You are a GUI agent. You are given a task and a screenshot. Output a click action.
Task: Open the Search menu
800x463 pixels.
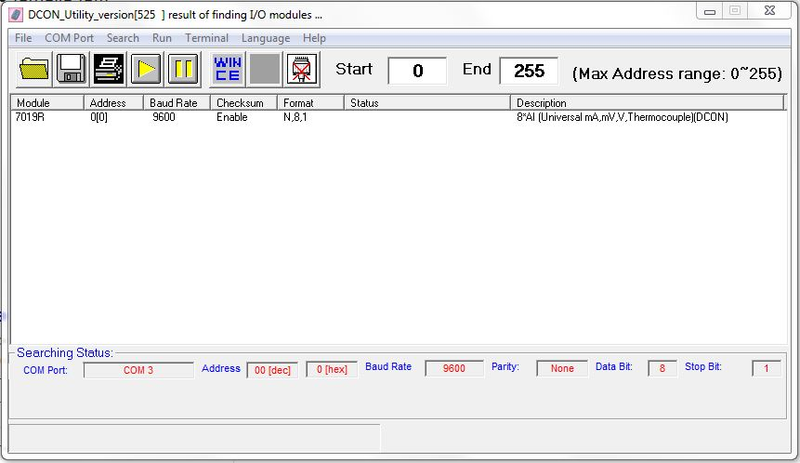123,38
